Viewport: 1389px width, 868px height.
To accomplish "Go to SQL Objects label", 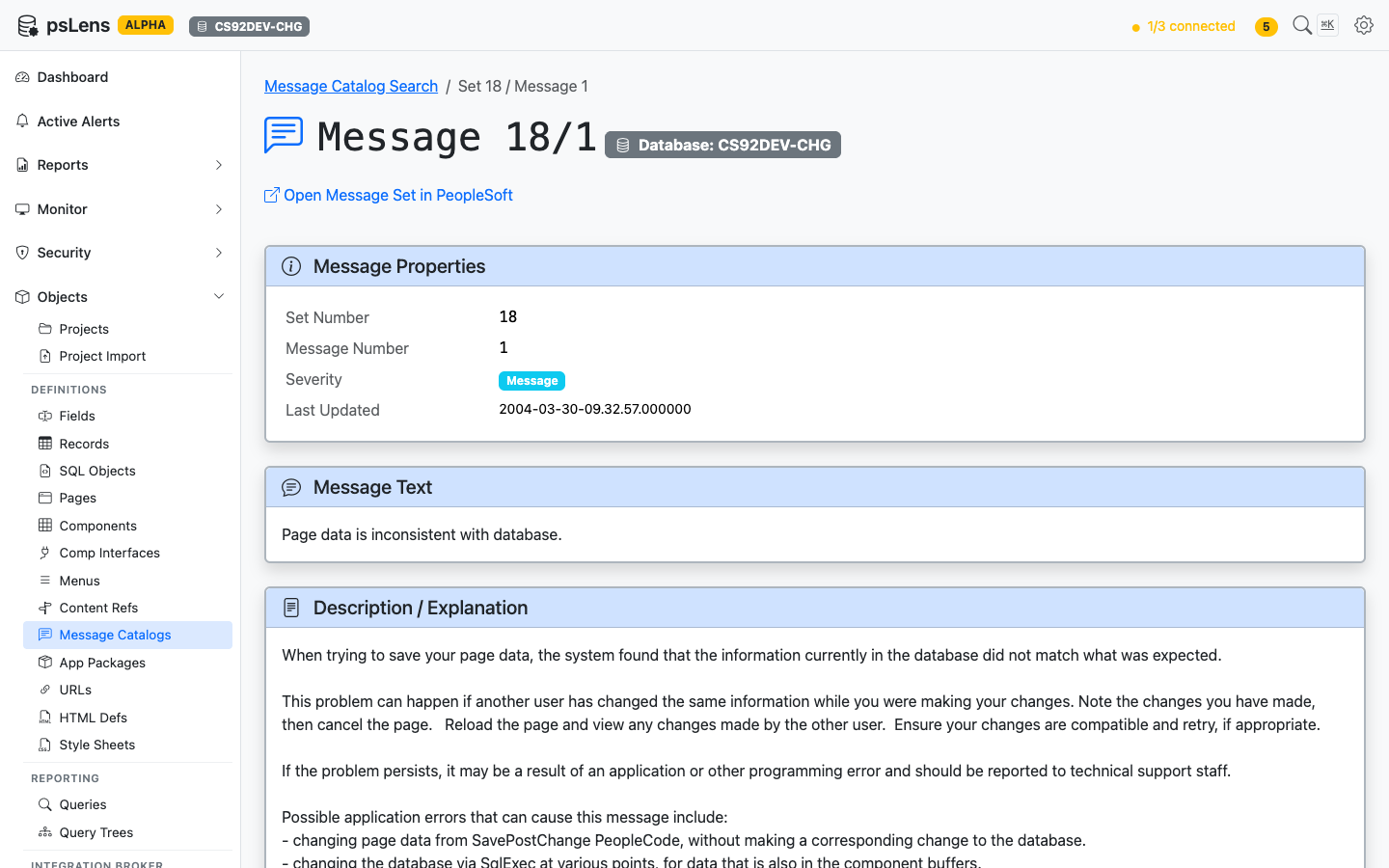I will [x=97, y=471].
